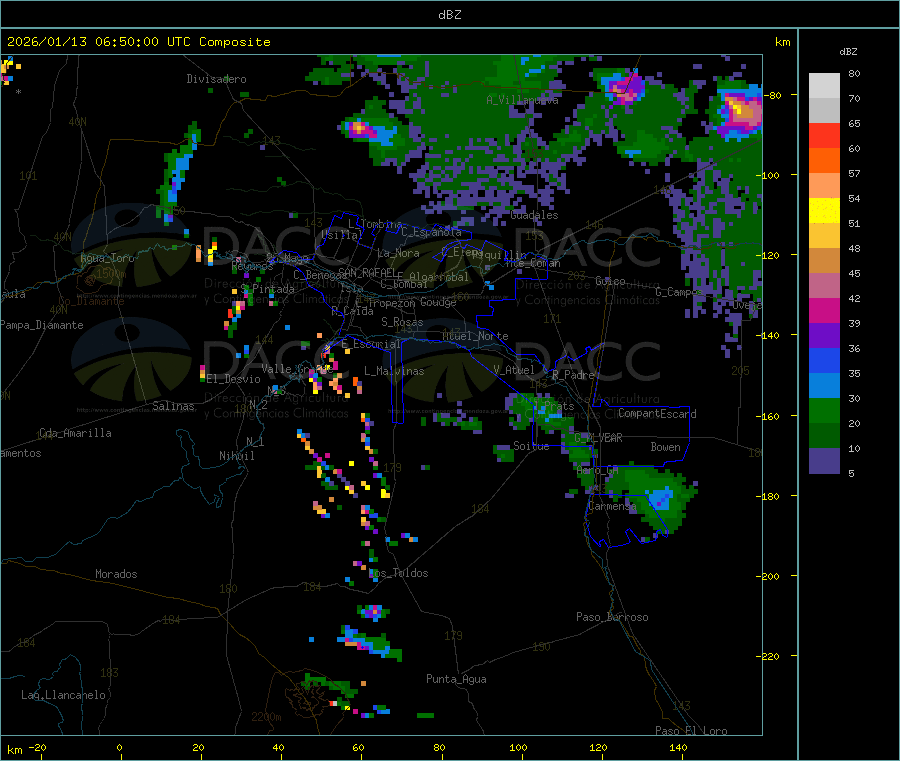Click the Pampa_Diamante label
The height and width of the screenshot is (761, 900).
pos(41,325)
